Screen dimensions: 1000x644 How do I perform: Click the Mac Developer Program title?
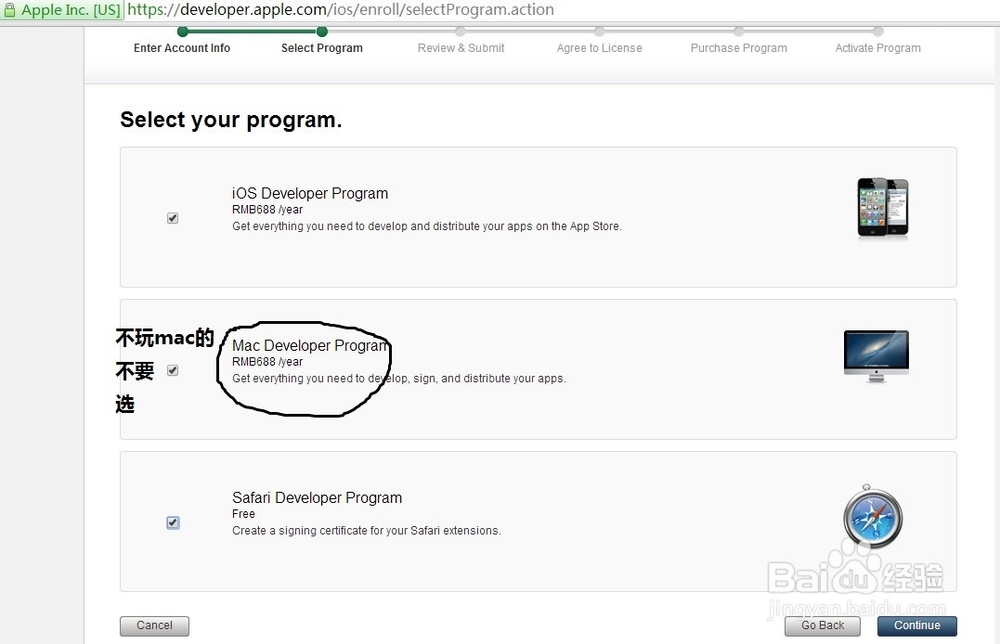310,346
